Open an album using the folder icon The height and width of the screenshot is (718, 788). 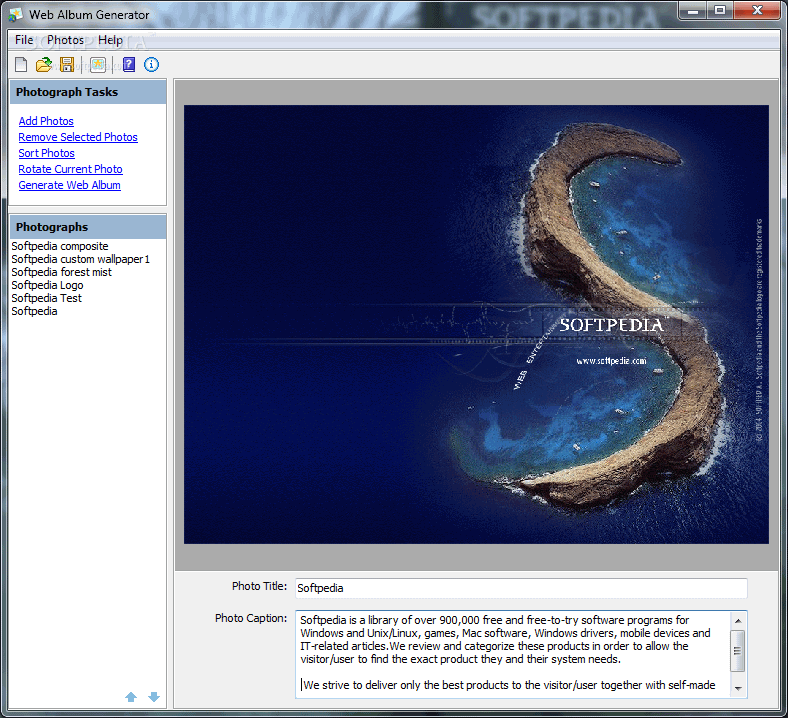point(44,64)
